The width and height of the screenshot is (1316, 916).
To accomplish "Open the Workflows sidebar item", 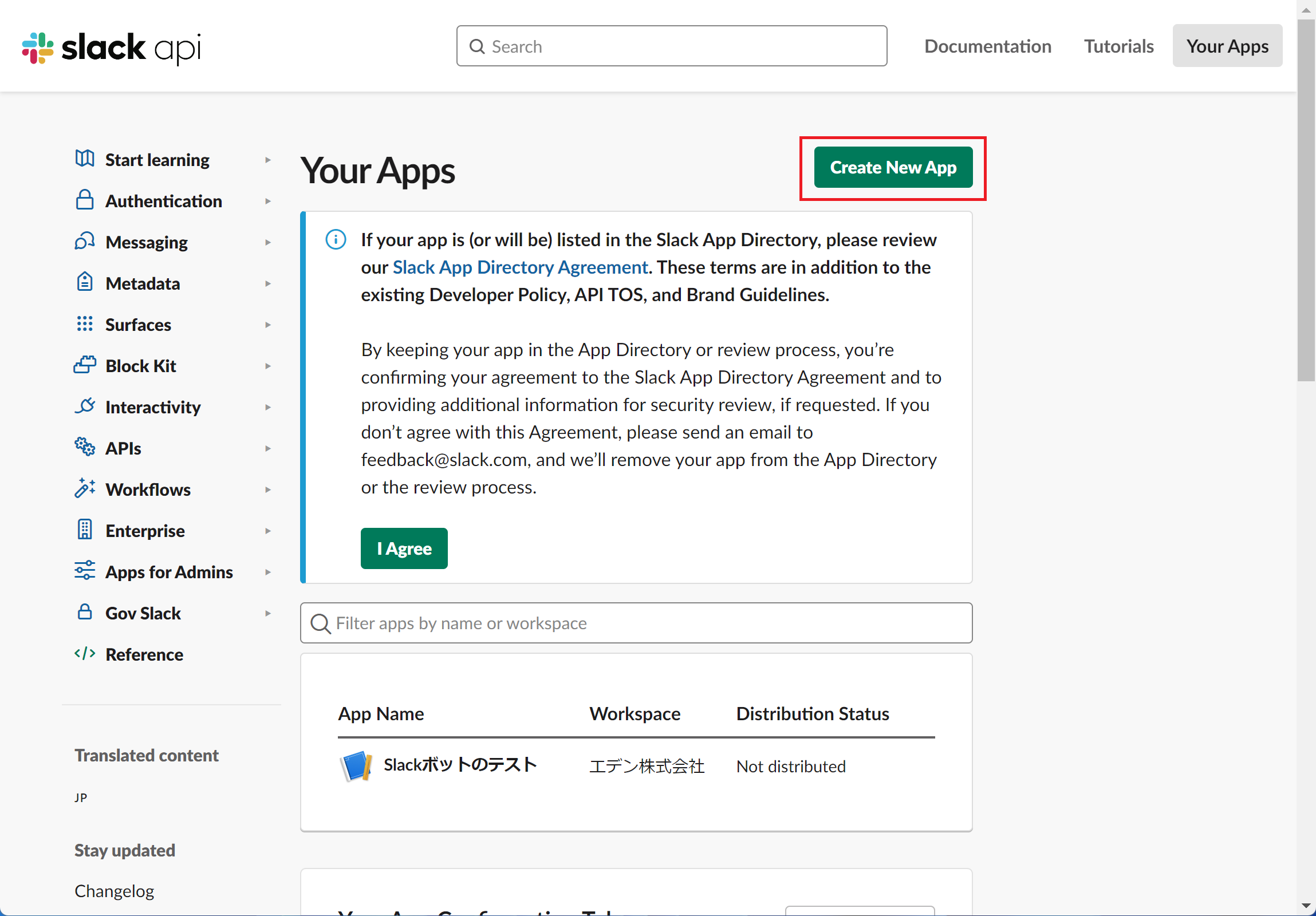I will coord(148,490).
